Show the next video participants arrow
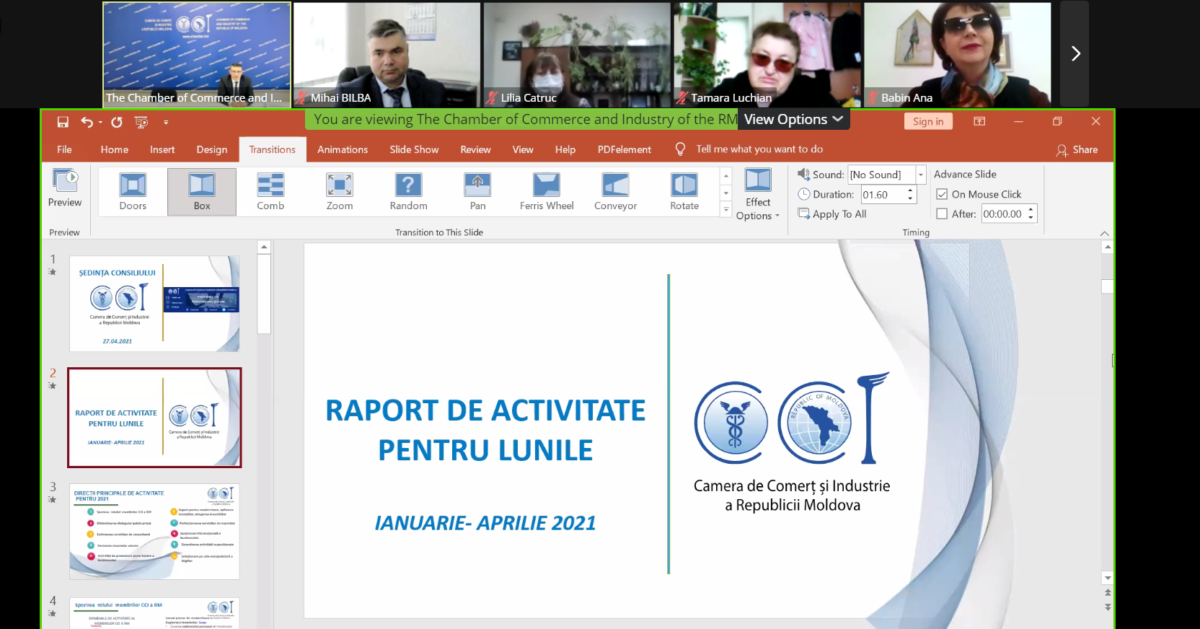Screen dimensions: 1200x629 [x=1075, y=53]
